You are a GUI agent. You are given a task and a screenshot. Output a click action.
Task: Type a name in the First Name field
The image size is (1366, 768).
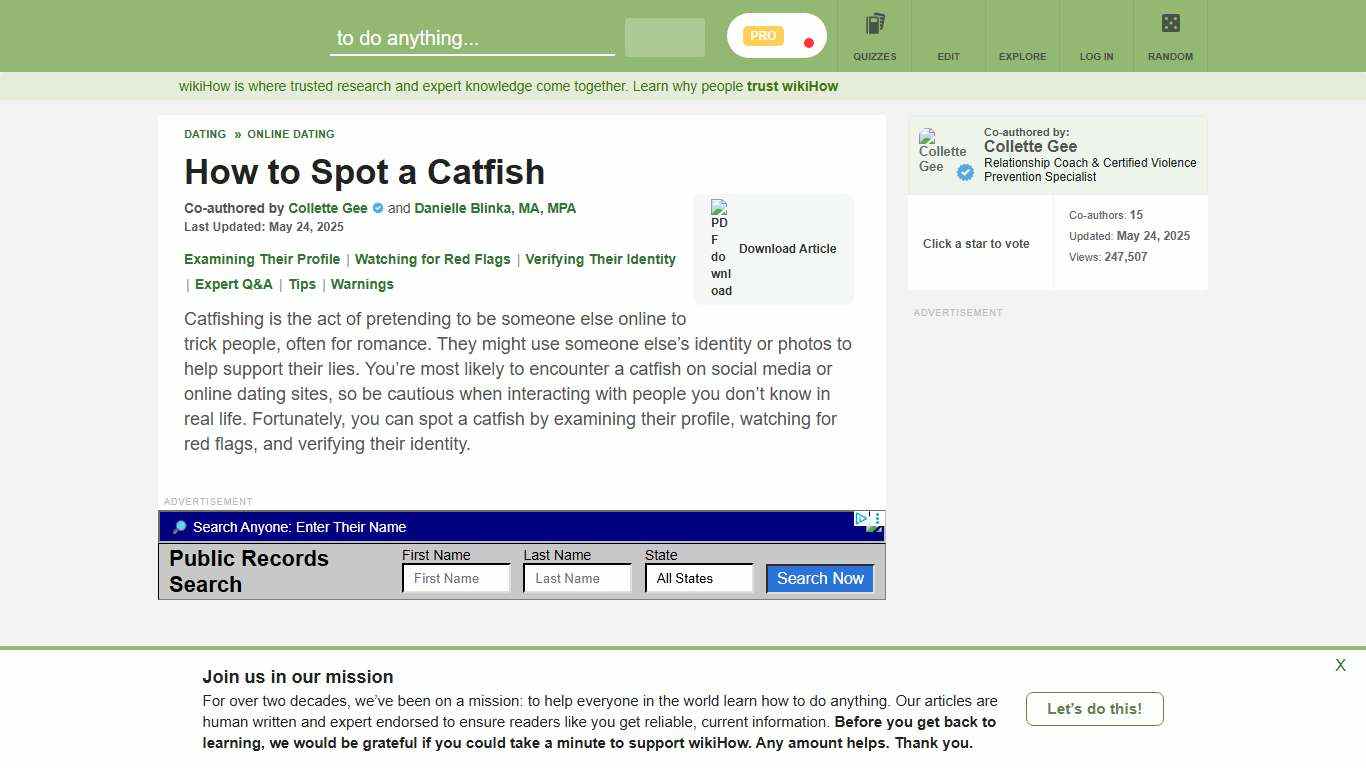tap(455, 578)
